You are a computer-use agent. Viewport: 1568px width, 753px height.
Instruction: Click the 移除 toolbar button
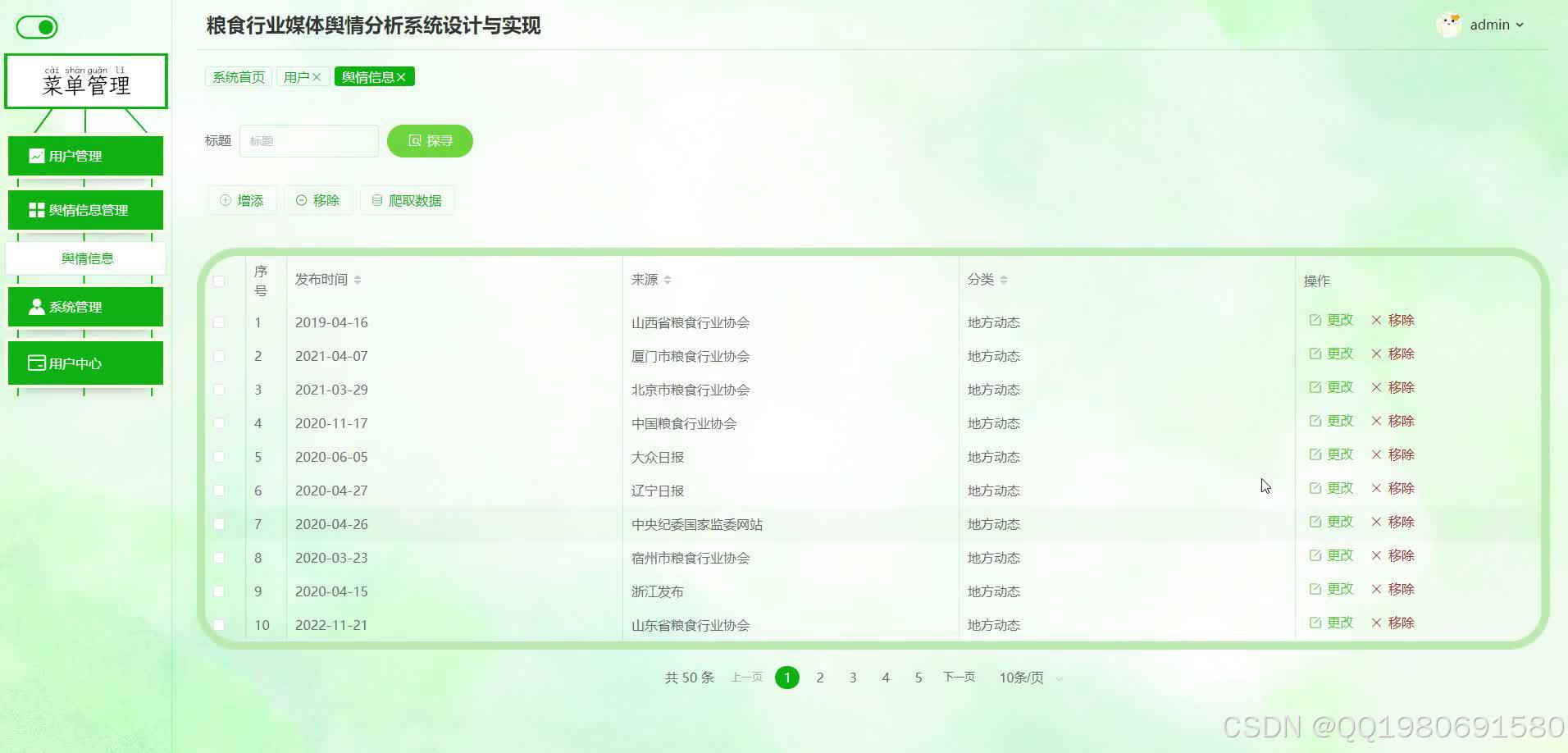click(318, 200)
